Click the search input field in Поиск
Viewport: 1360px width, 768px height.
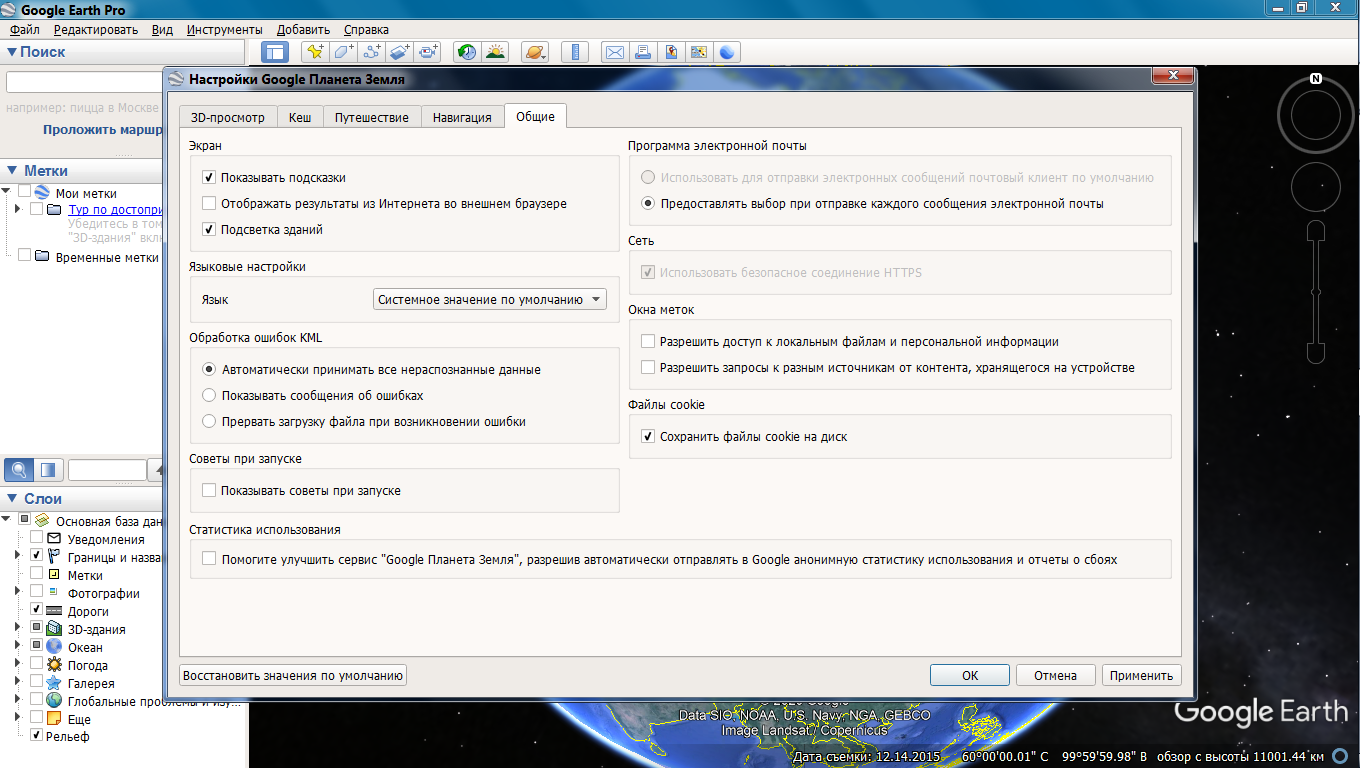85,82
